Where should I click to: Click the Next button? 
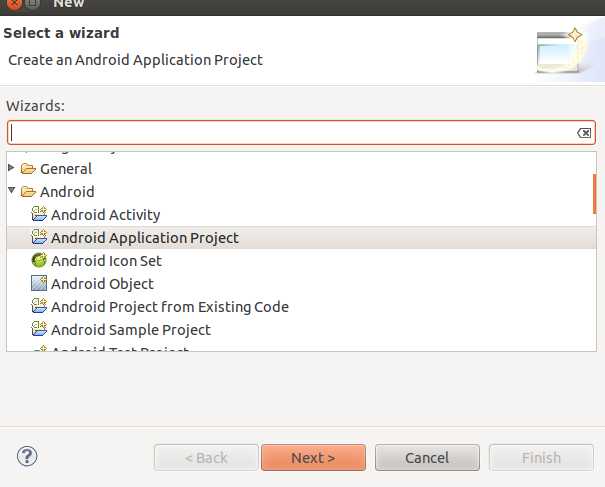click(x=313, y=458)
